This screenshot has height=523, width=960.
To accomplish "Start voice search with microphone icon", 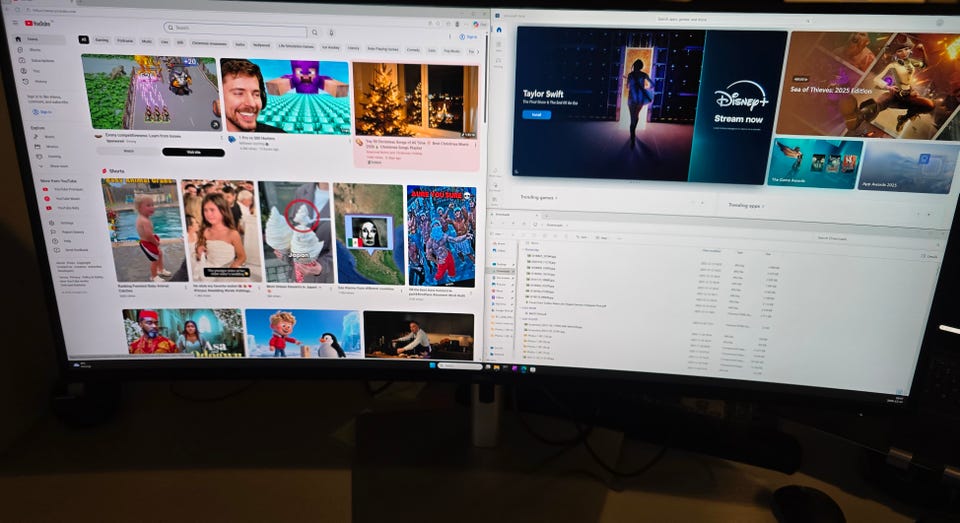I will [x=331, y=32].
